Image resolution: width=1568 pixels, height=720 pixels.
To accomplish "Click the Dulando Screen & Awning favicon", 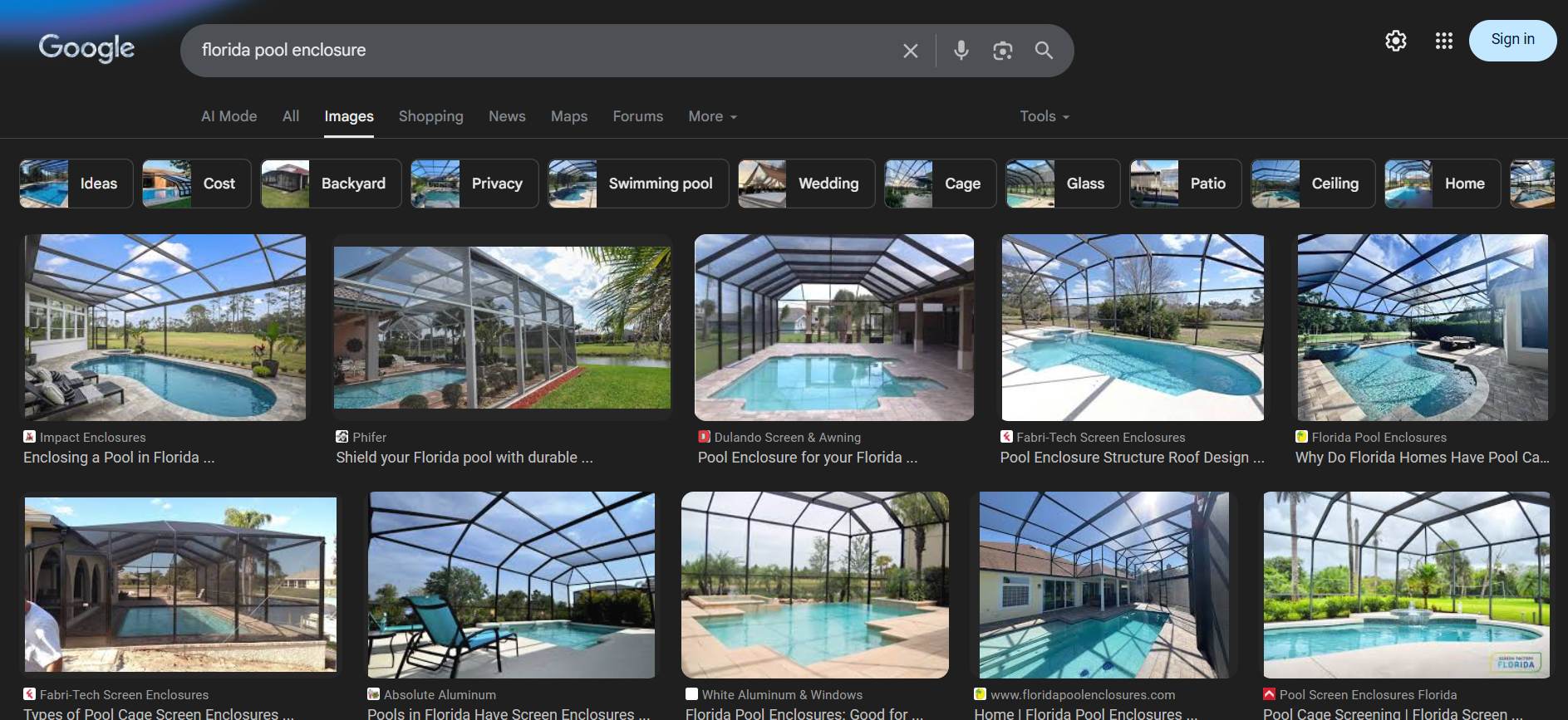I will coord(705,437).
